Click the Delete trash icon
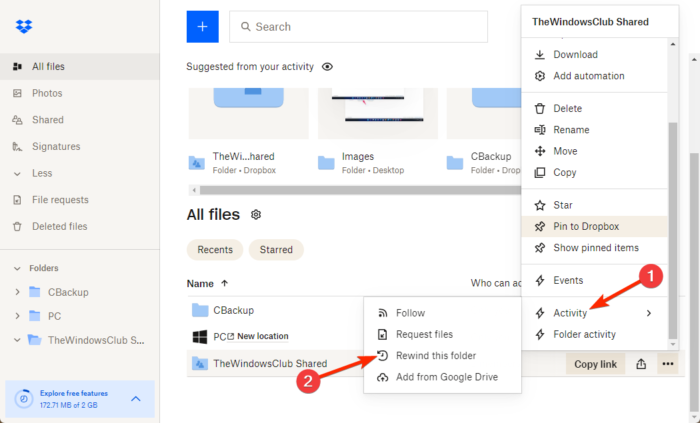The width and height of the screenshot is (700, 423). pyautogui.click(x=540, y=108)
